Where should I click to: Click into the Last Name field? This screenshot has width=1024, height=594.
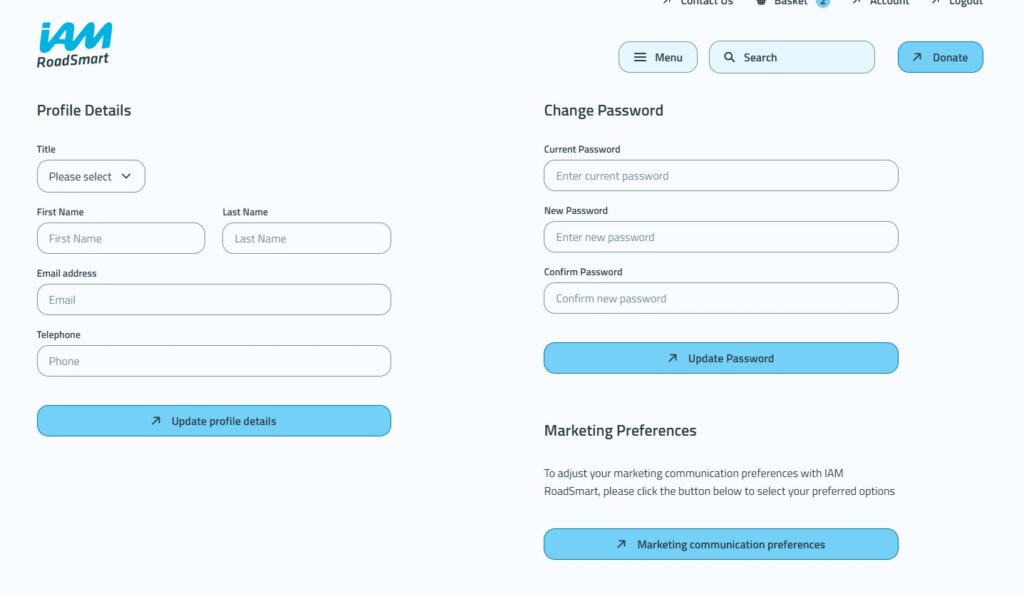pos(306,239)
